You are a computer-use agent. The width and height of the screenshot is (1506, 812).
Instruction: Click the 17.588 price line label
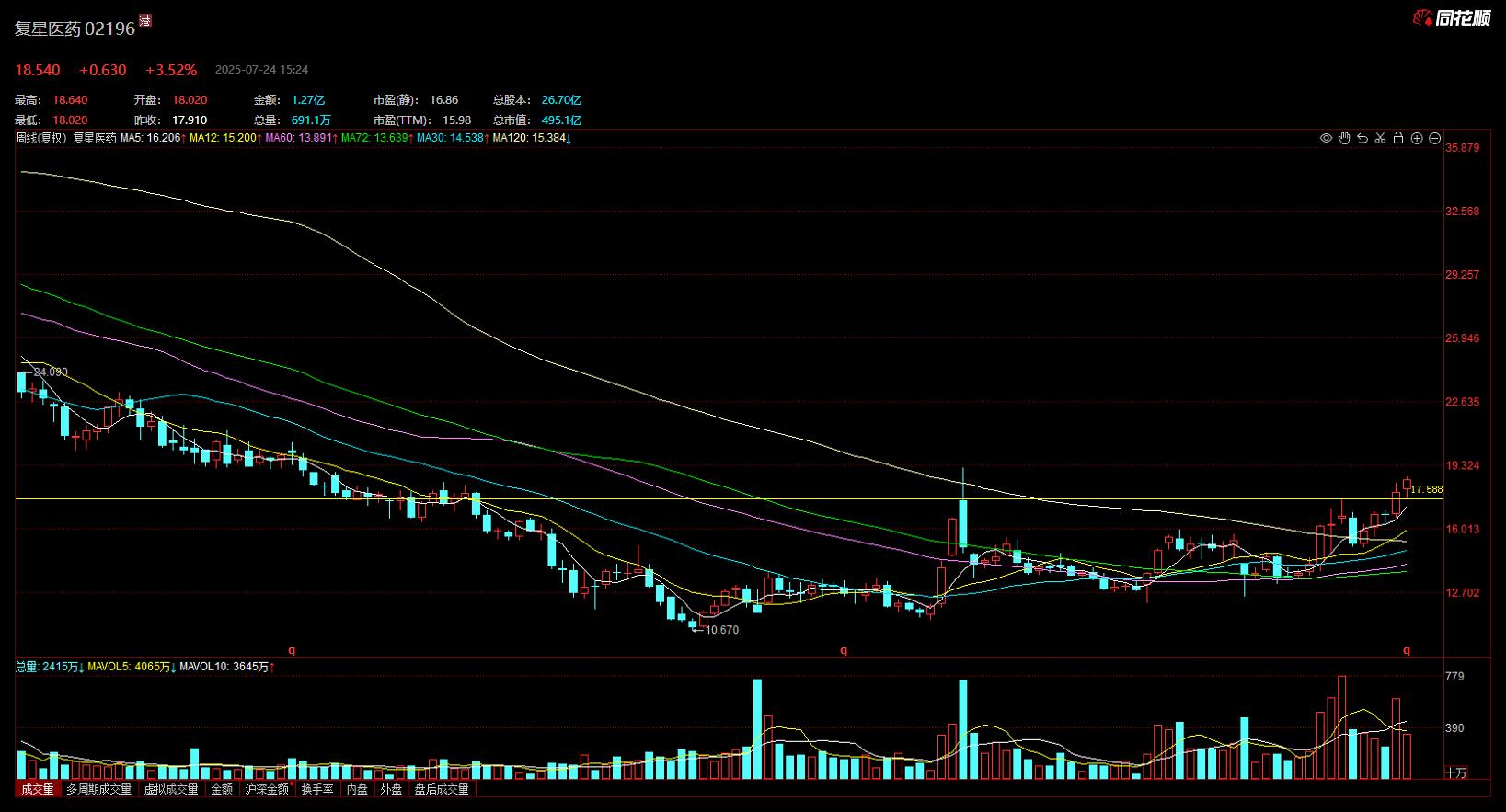point(1427,490)
